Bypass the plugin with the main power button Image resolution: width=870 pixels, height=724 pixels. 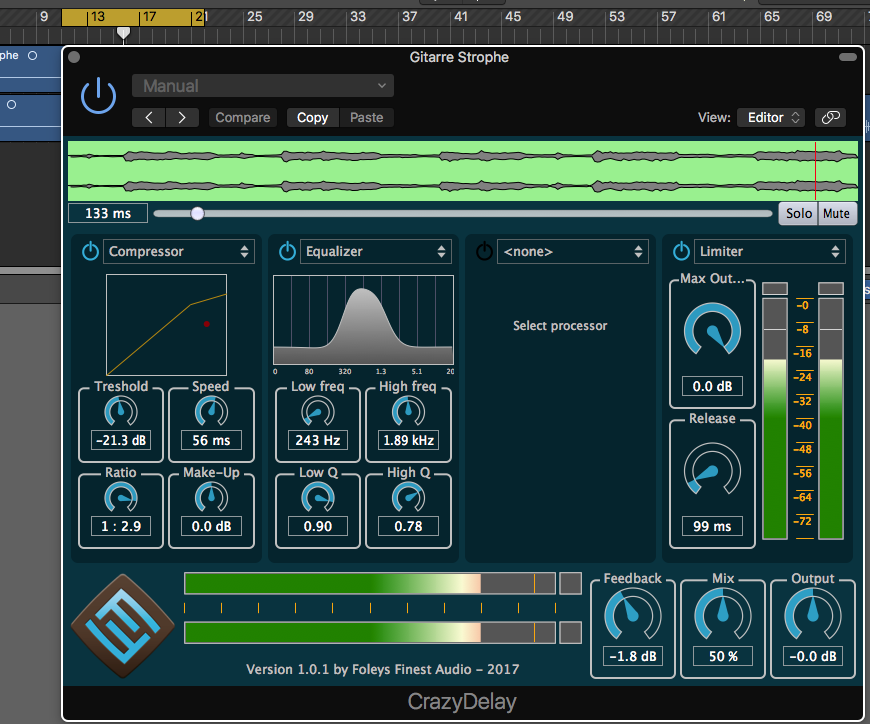pyautogui.click(x=97, y=95)
